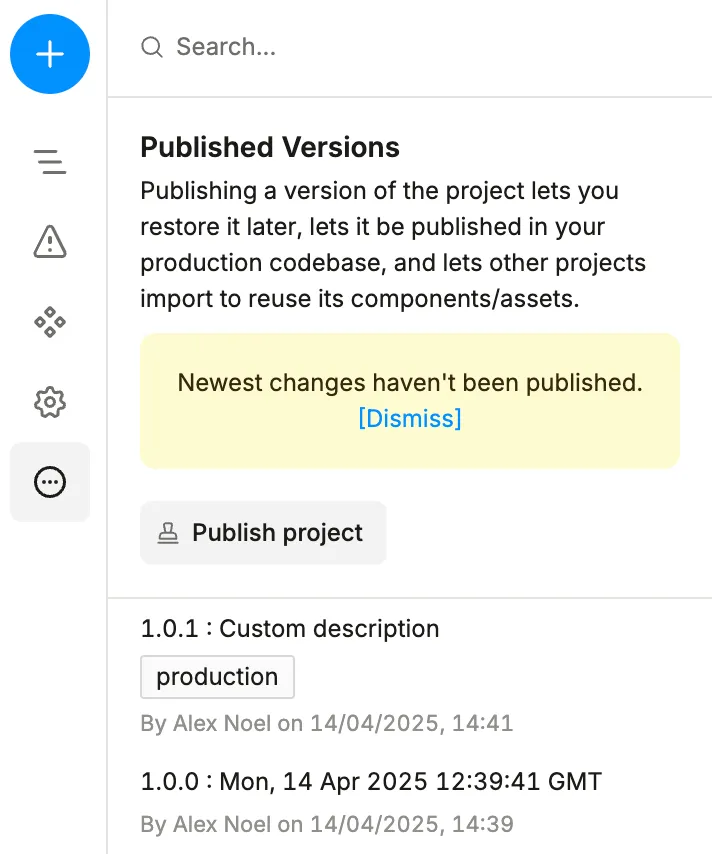This screenshot has height=854, width=712.
Task: Open the warning triangle issues panel
Action: click(50, 241)
